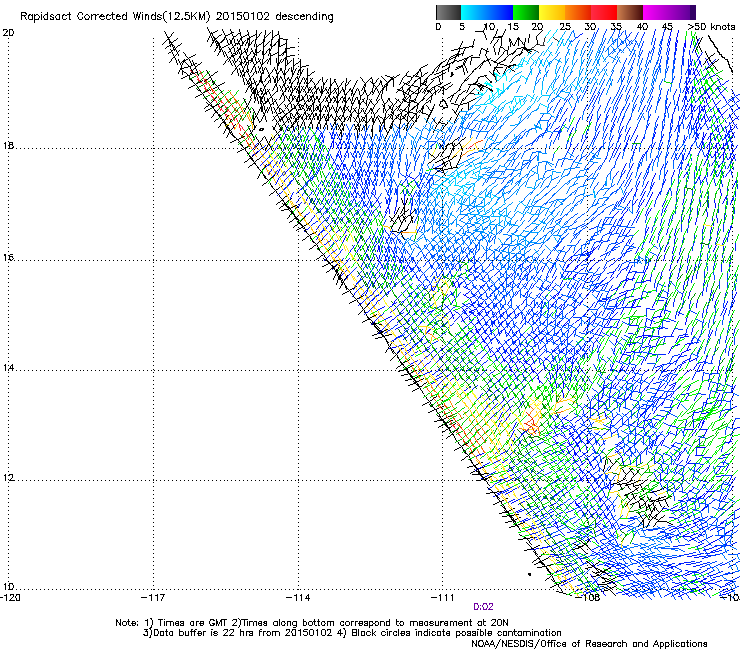Click the isolated black contamination dot near 10N
Viewport: 740px width, 650px height.
[530, 574]
